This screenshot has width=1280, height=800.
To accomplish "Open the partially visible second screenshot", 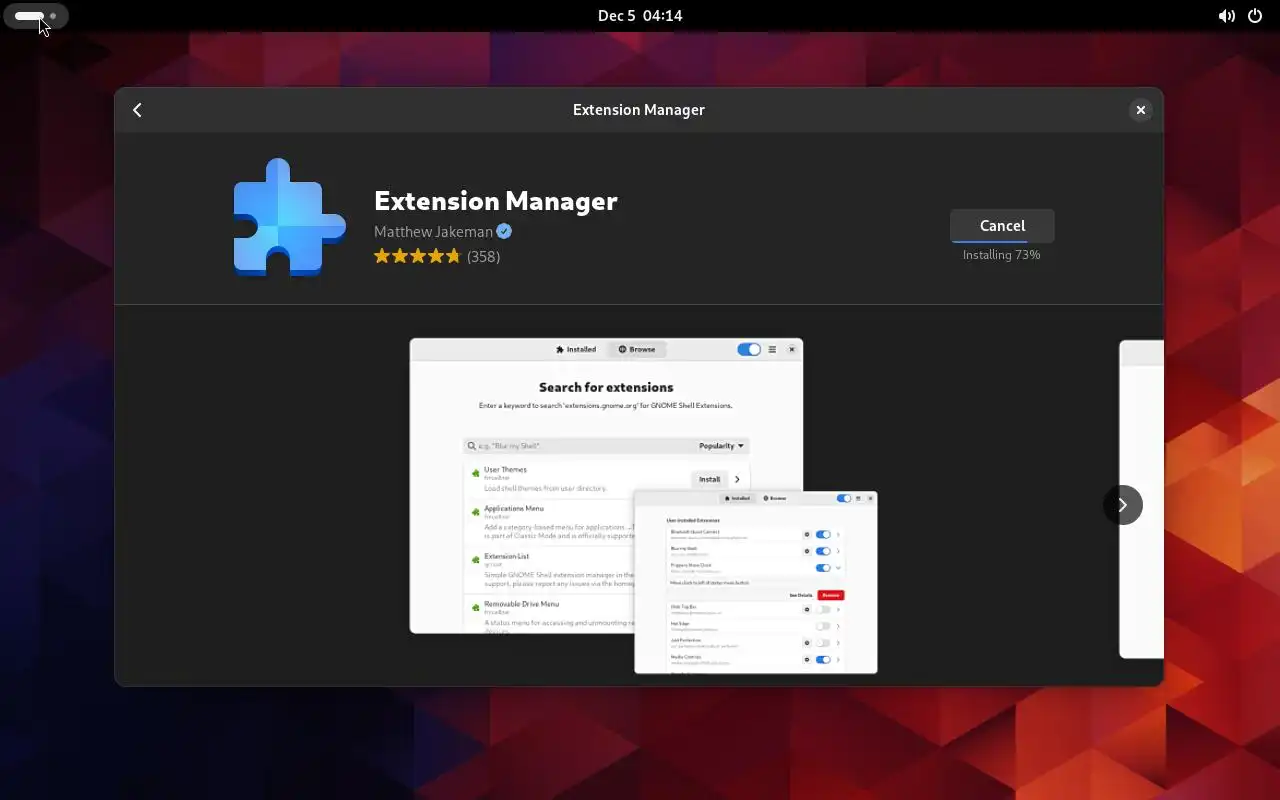I will pos(1141,499).
